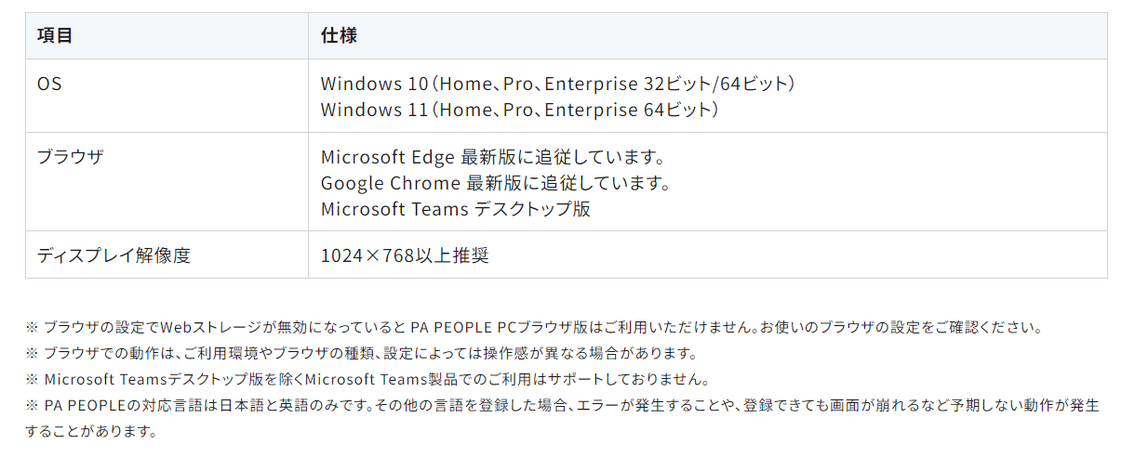Image resolution: width=1148 pixels, height=457 pixels.
Task: Click the 1024×768以上推奨 cell text
Action: pyautogui.click(x=405, y=256)
